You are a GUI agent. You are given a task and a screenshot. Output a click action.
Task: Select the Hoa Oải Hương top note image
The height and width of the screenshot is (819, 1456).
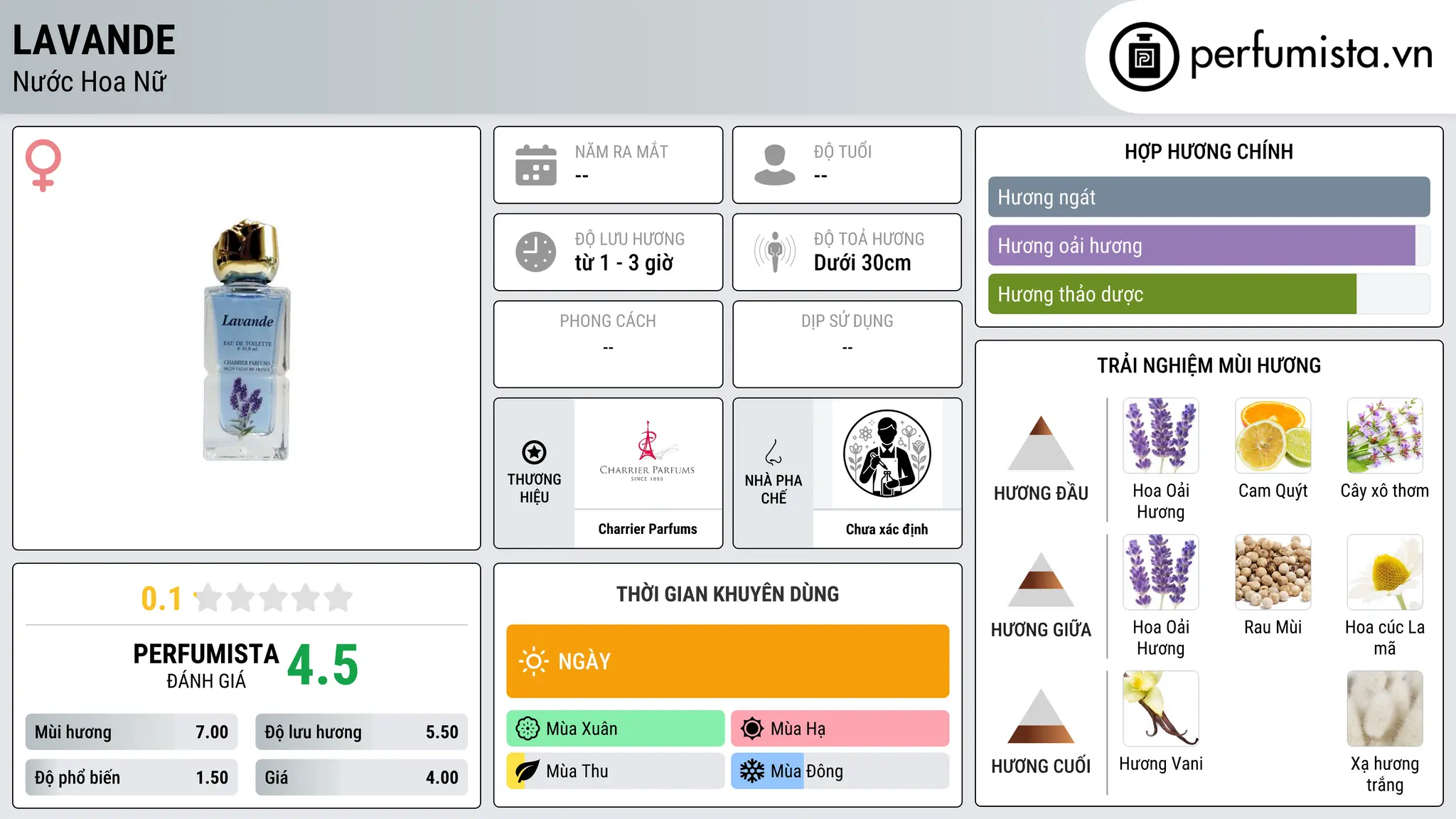1161,436
